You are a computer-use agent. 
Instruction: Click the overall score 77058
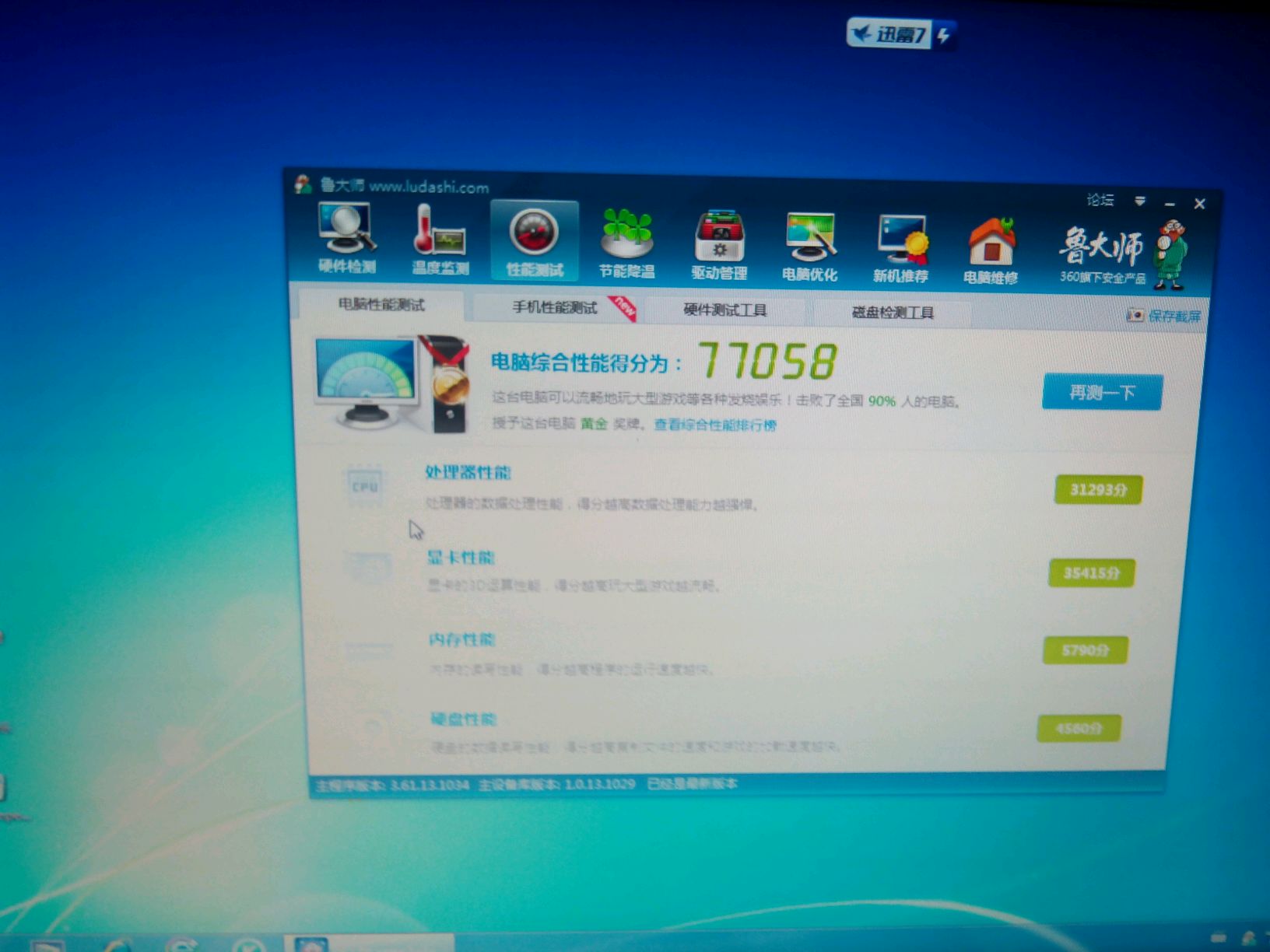coord(767,361)
